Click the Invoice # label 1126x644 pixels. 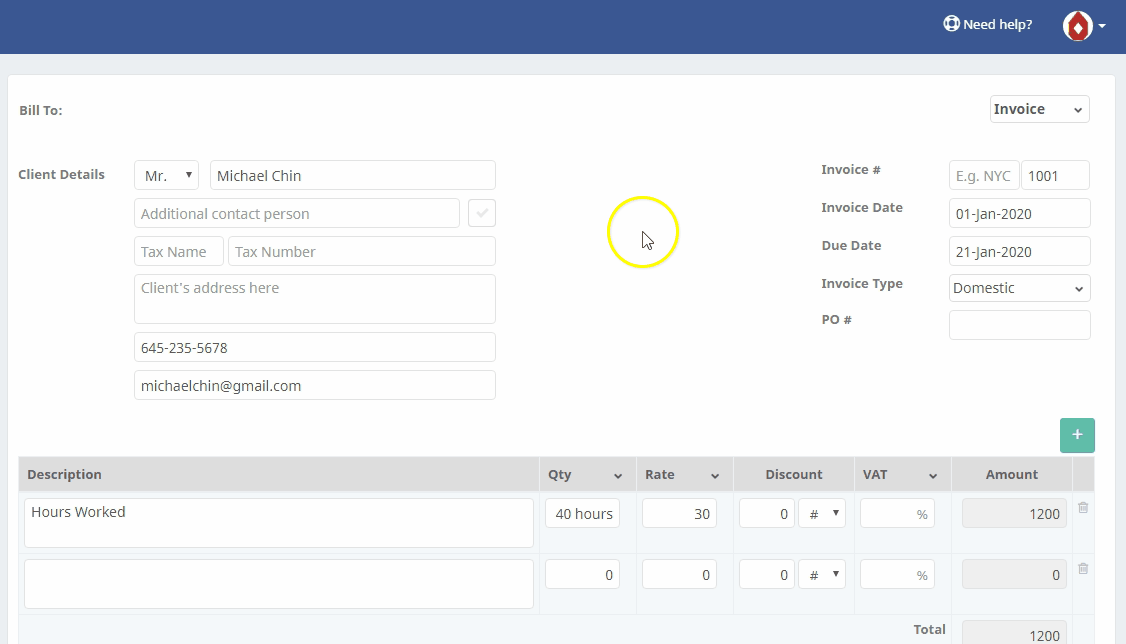851,169
